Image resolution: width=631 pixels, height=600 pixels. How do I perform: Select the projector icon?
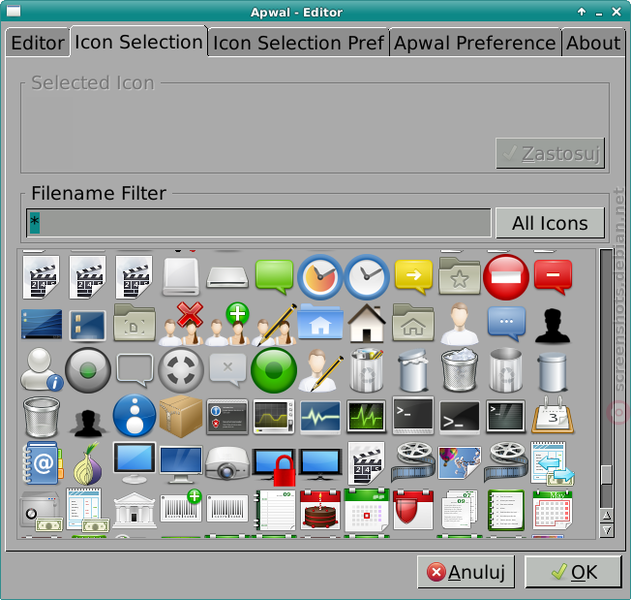pos(227,463)
